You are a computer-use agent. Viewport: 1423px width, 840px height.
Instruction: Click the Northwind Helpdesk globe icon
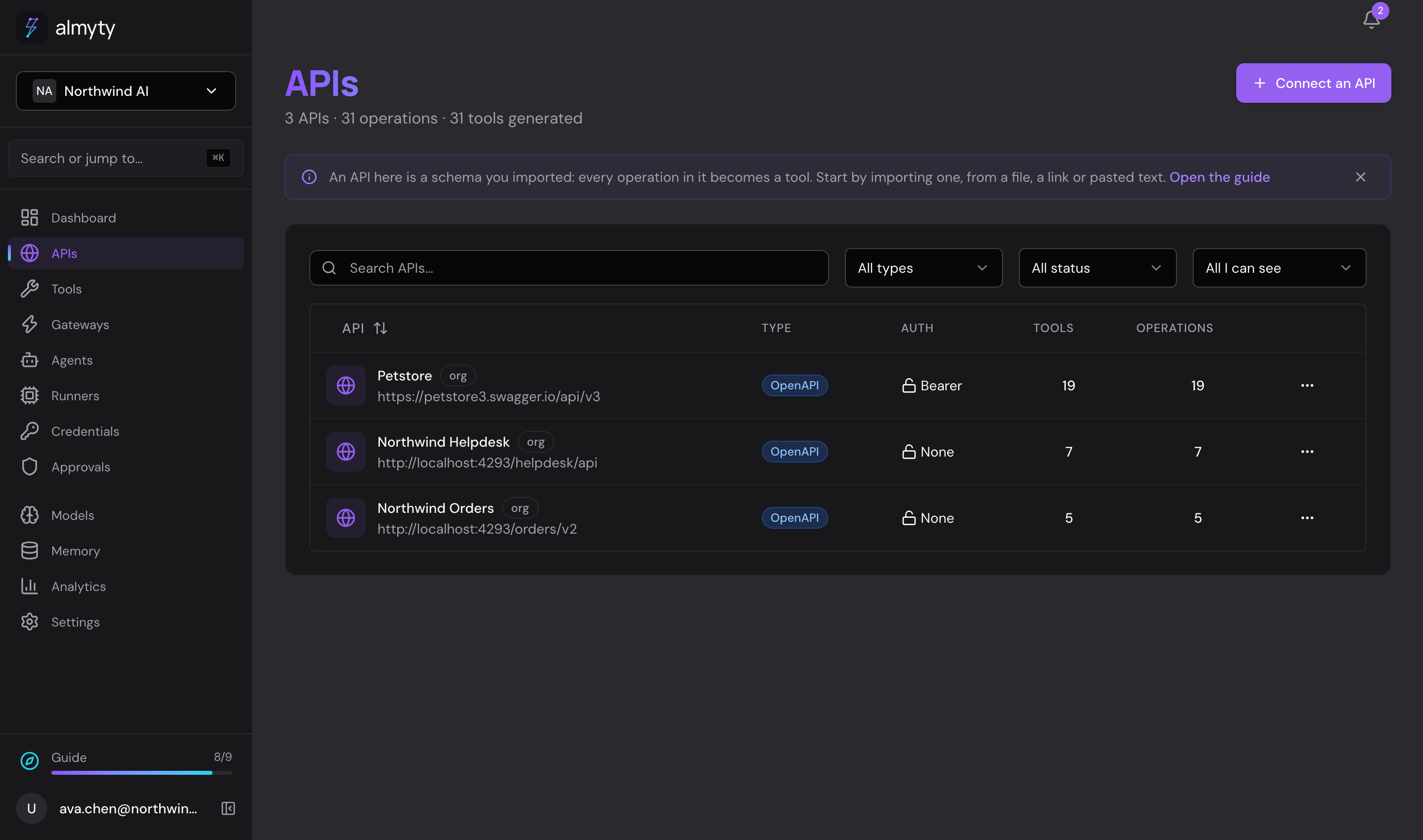[x=346, y=452]
